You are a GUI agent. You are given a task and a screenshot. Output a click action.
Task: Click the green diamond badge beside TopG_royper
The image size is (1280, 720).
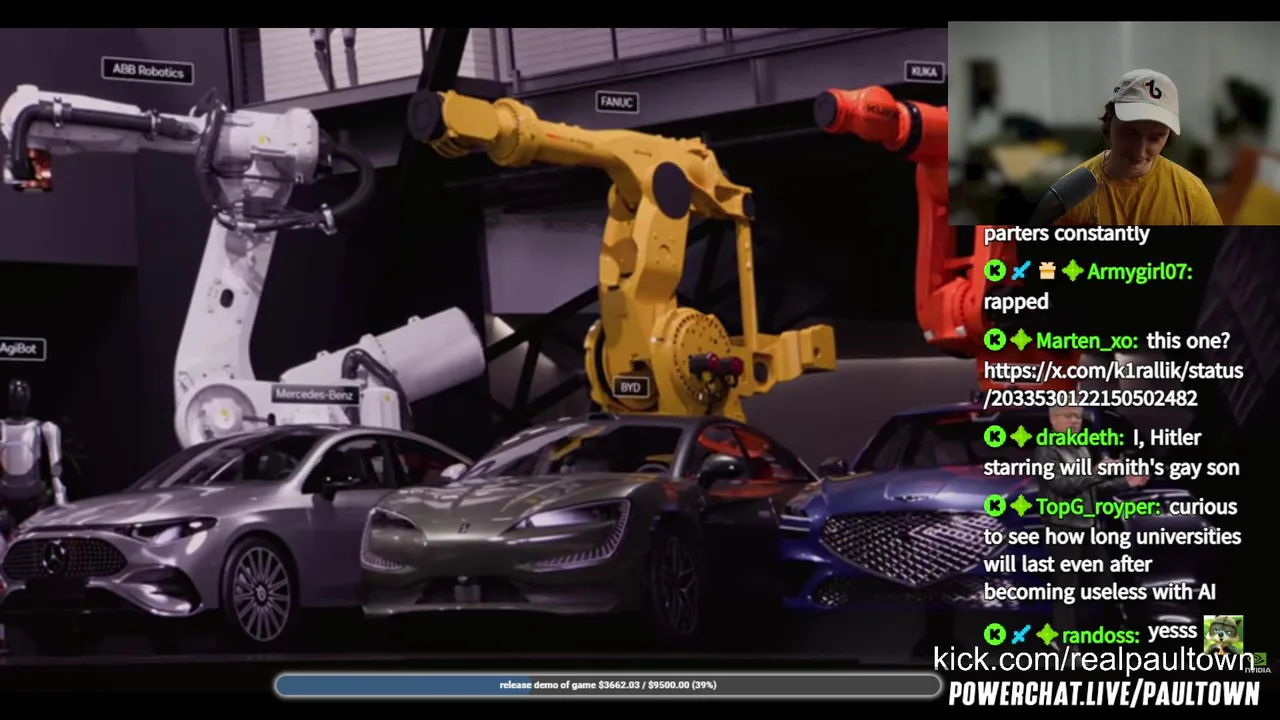pyautogui.click(x=1020, y=507)
